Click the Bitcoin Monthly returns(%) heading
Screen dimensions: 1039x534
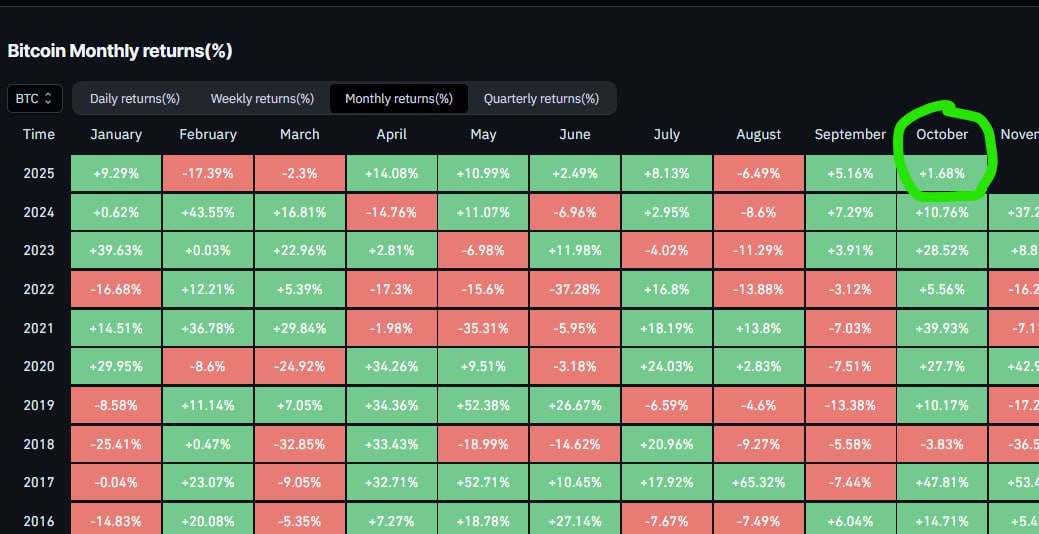tap(120, 50)
